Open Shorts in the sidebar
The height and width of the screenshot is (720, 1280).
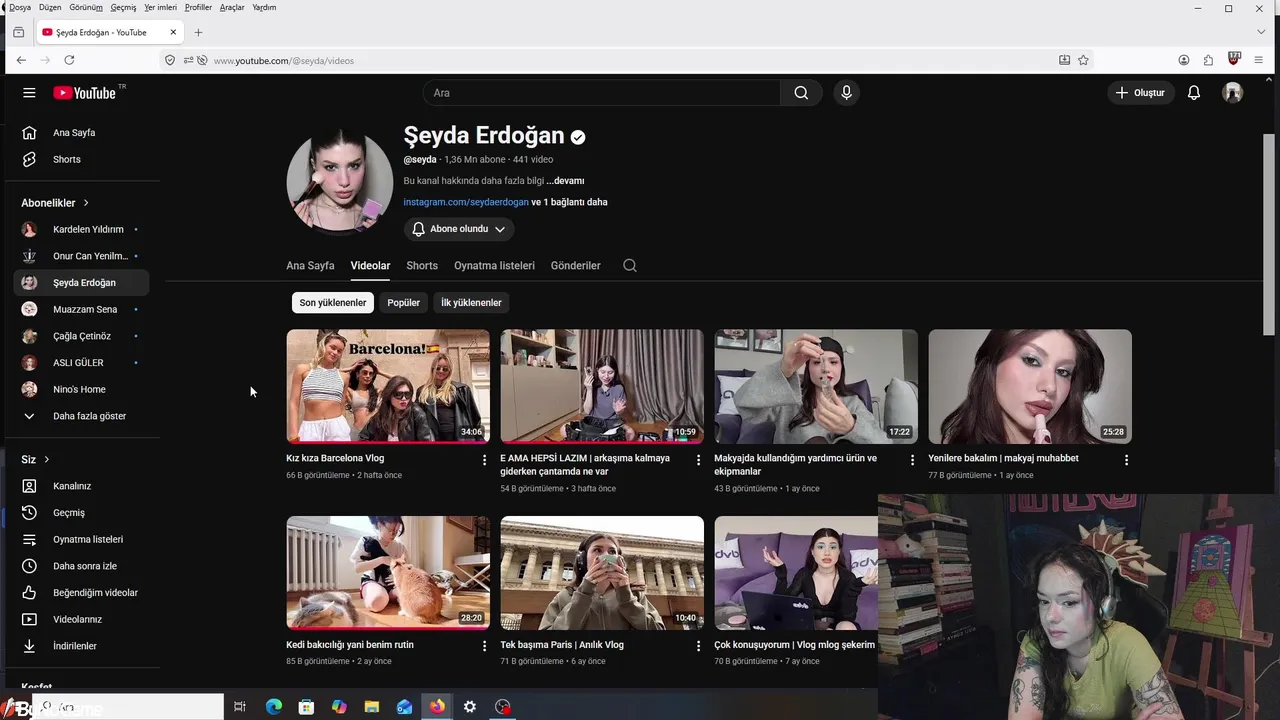coord(82,160)
